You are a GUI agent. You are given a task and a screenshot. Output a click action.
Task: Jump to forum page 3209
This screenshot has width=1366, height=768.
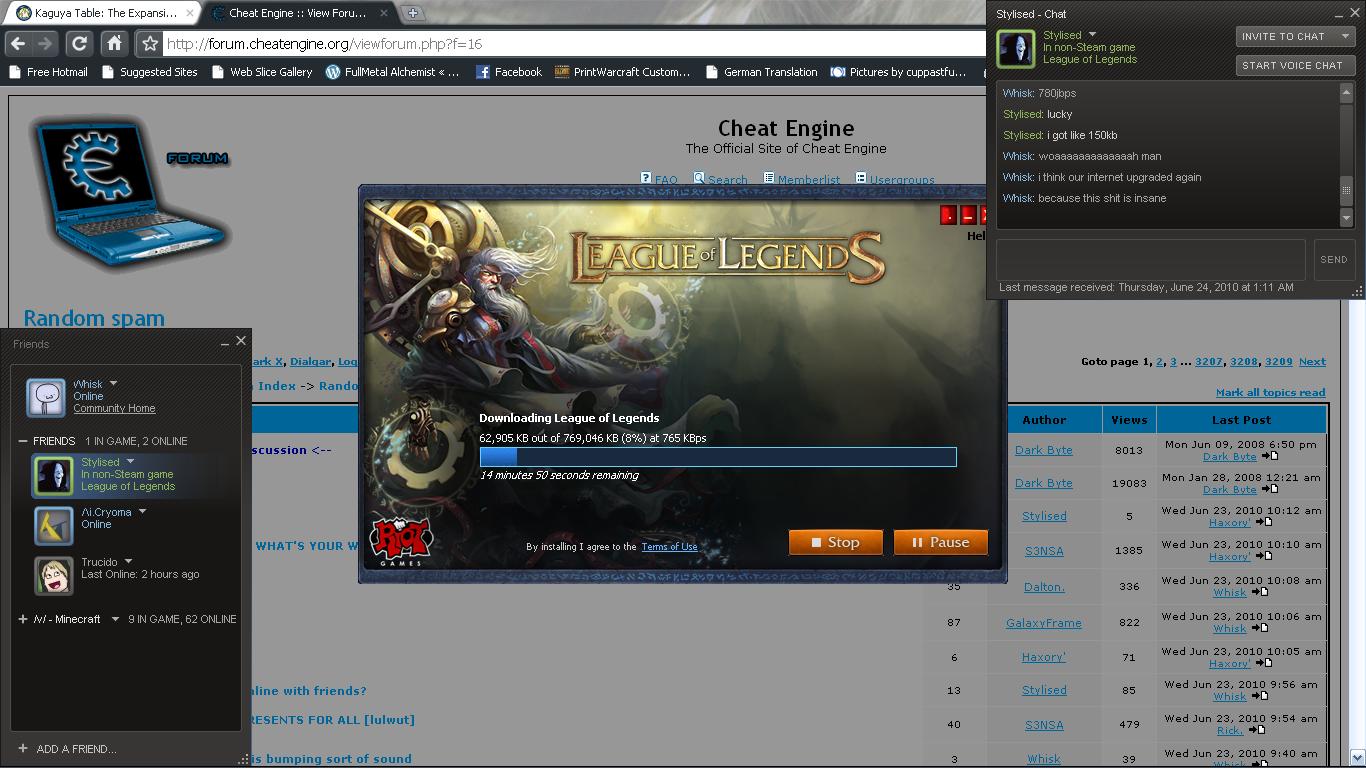click(x=1279, y=362)
